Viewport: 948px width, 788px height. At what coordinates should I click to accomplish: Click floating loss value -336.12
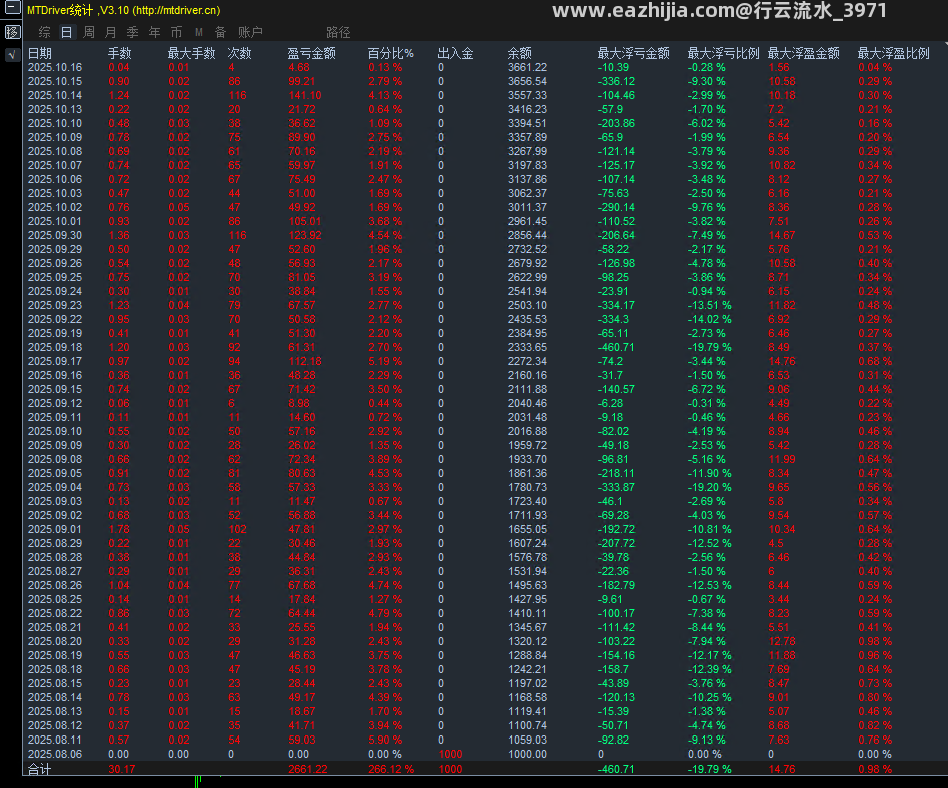(x=616, y=81)
